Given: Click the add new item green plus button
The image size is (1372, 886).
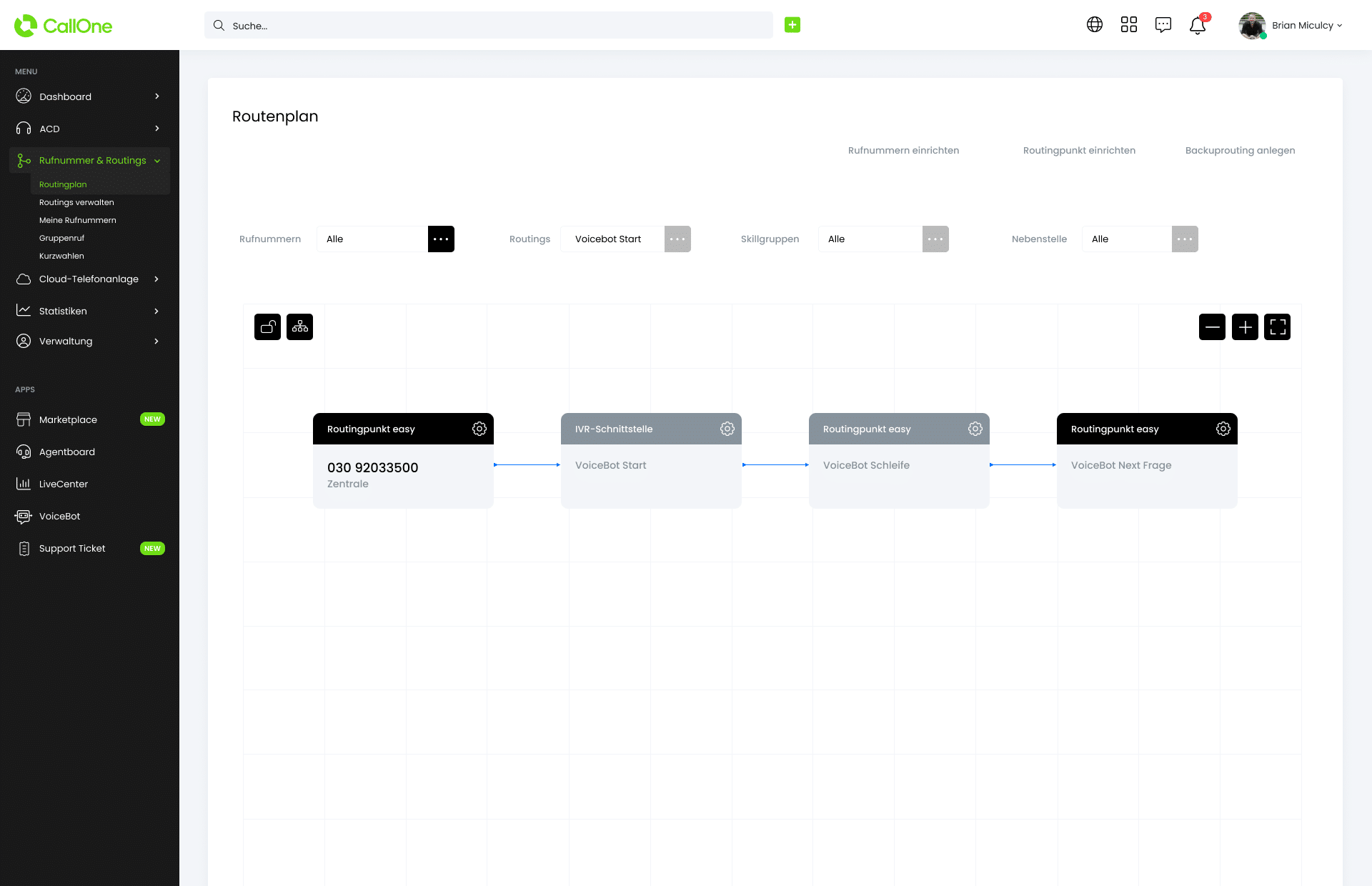Looking at the screenshot, I should pos(792,25).
